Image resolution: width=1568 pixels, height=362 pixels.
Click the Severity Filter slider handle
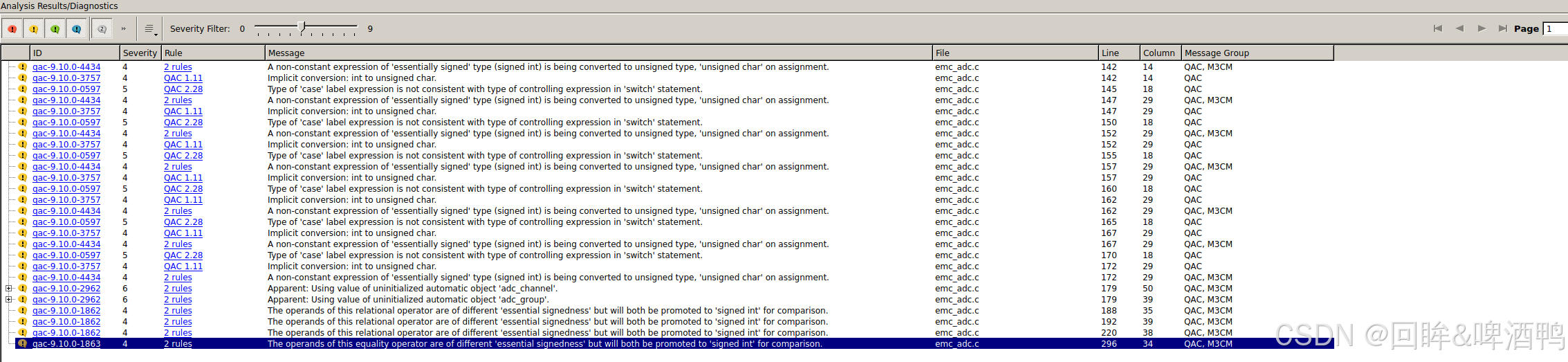pos(302,27)
